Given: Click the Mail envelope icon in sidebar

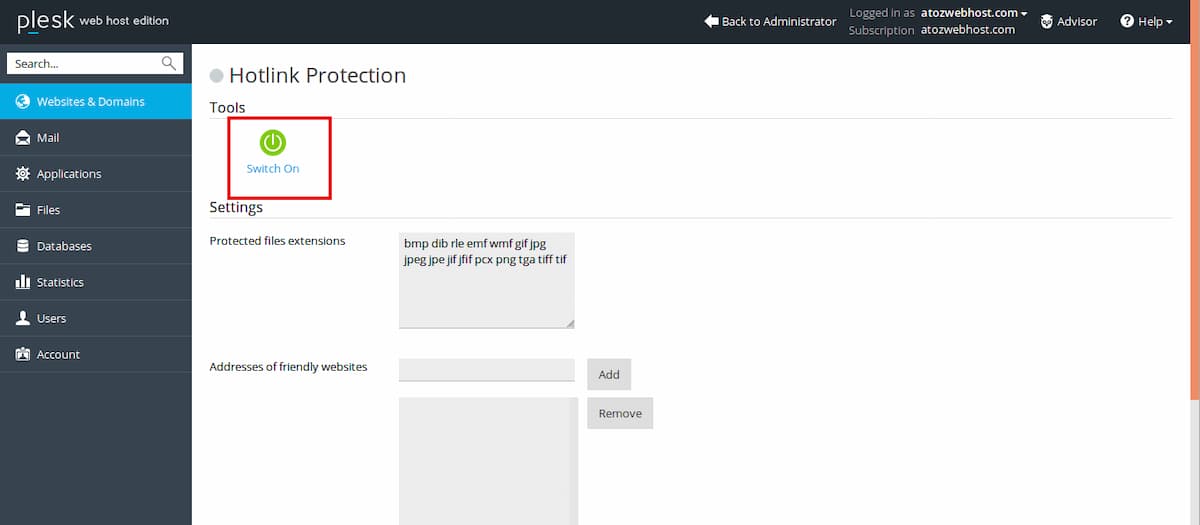Looking at the screenshot, I should pyautogui.click(x=22, y=138).
